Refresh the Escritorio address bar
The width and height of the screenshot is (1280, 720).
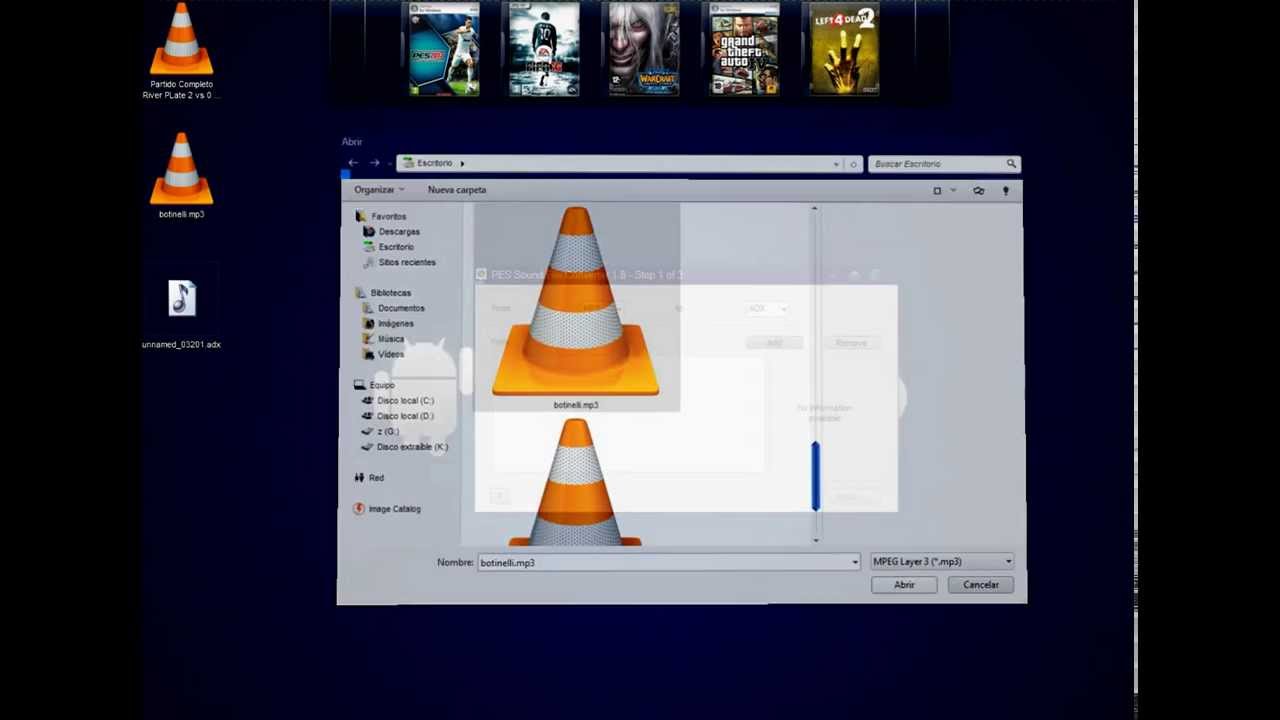pos(853,164)
